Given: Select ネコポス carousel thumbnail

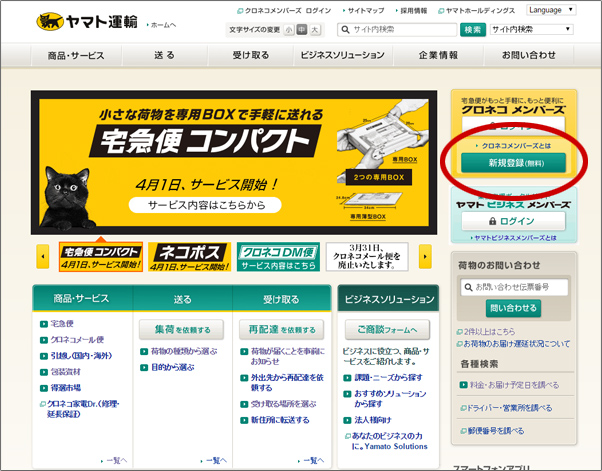Looking at the screenshot, I should tap(189, 257).
